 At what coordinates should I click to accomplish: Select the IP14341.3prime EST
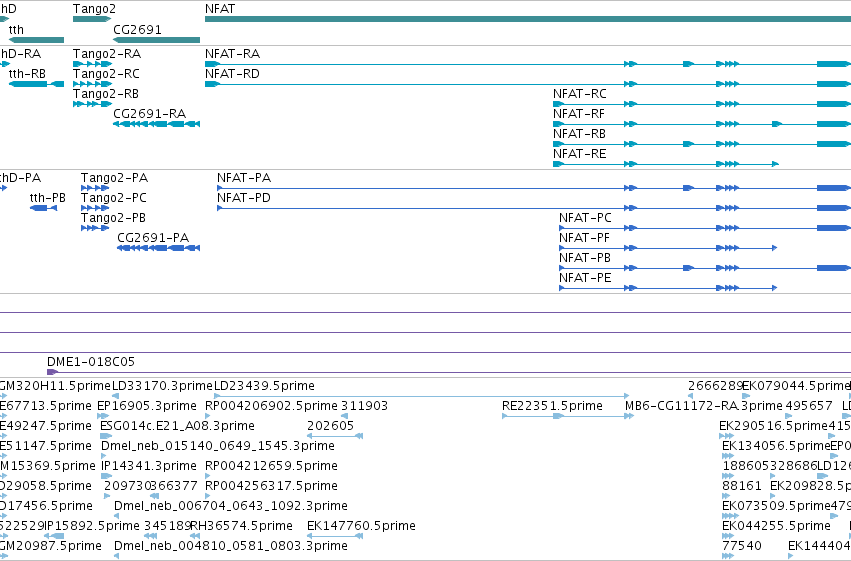tap(106, 476)
